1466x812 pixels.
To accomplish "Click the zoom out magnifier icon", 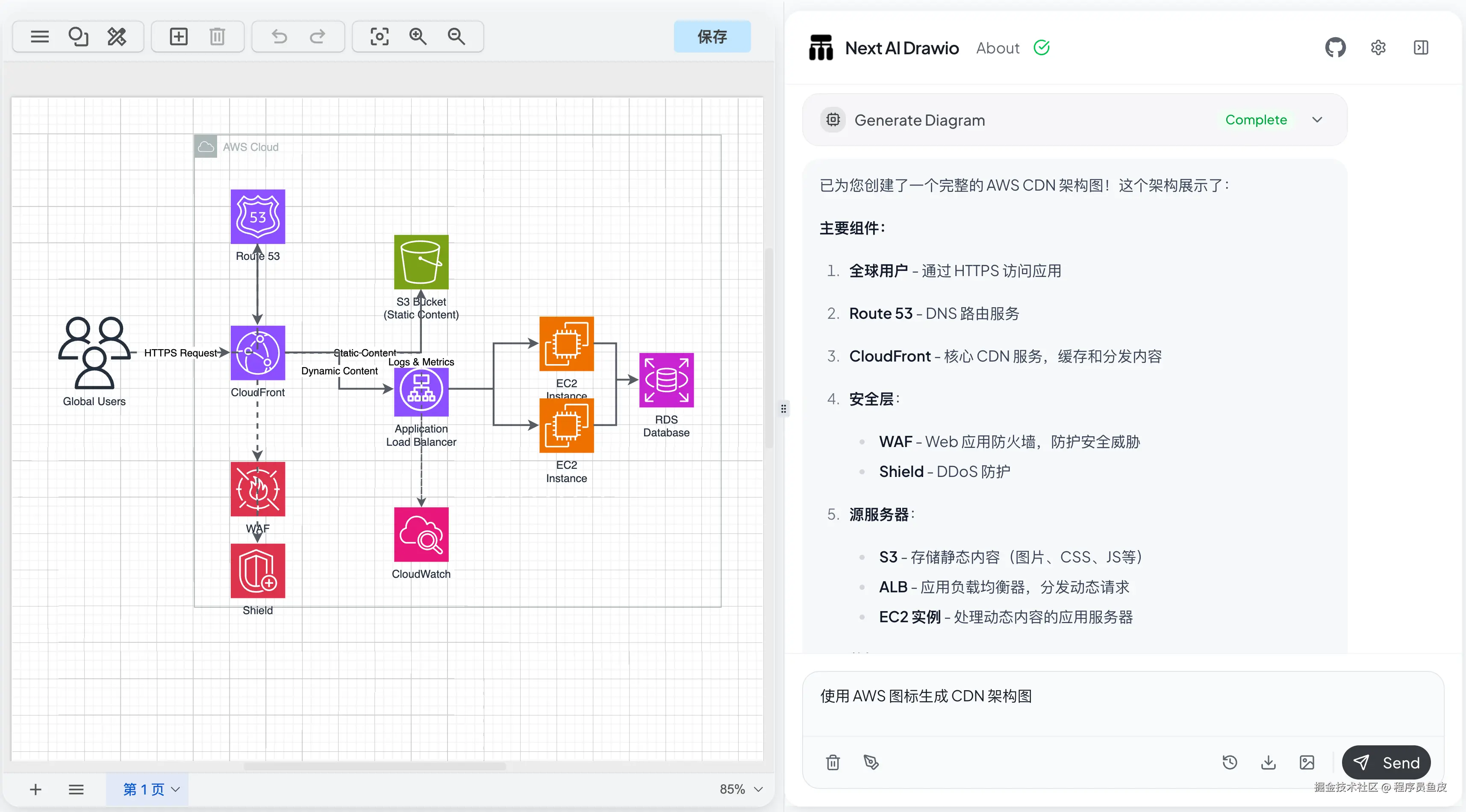I will pyautogui.click(x=456, y=37).
